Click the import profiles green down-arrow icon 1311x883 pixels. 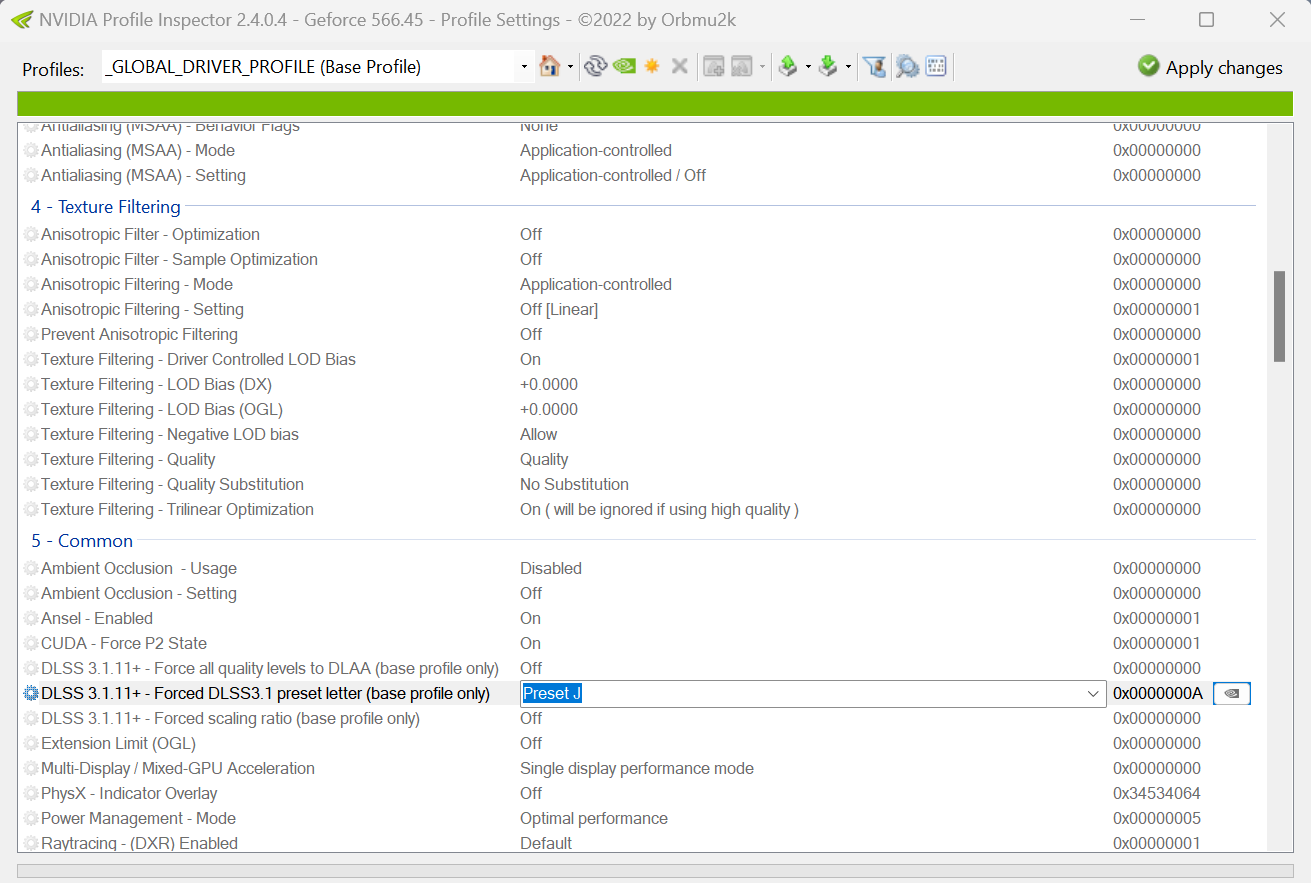coord(828,67)
